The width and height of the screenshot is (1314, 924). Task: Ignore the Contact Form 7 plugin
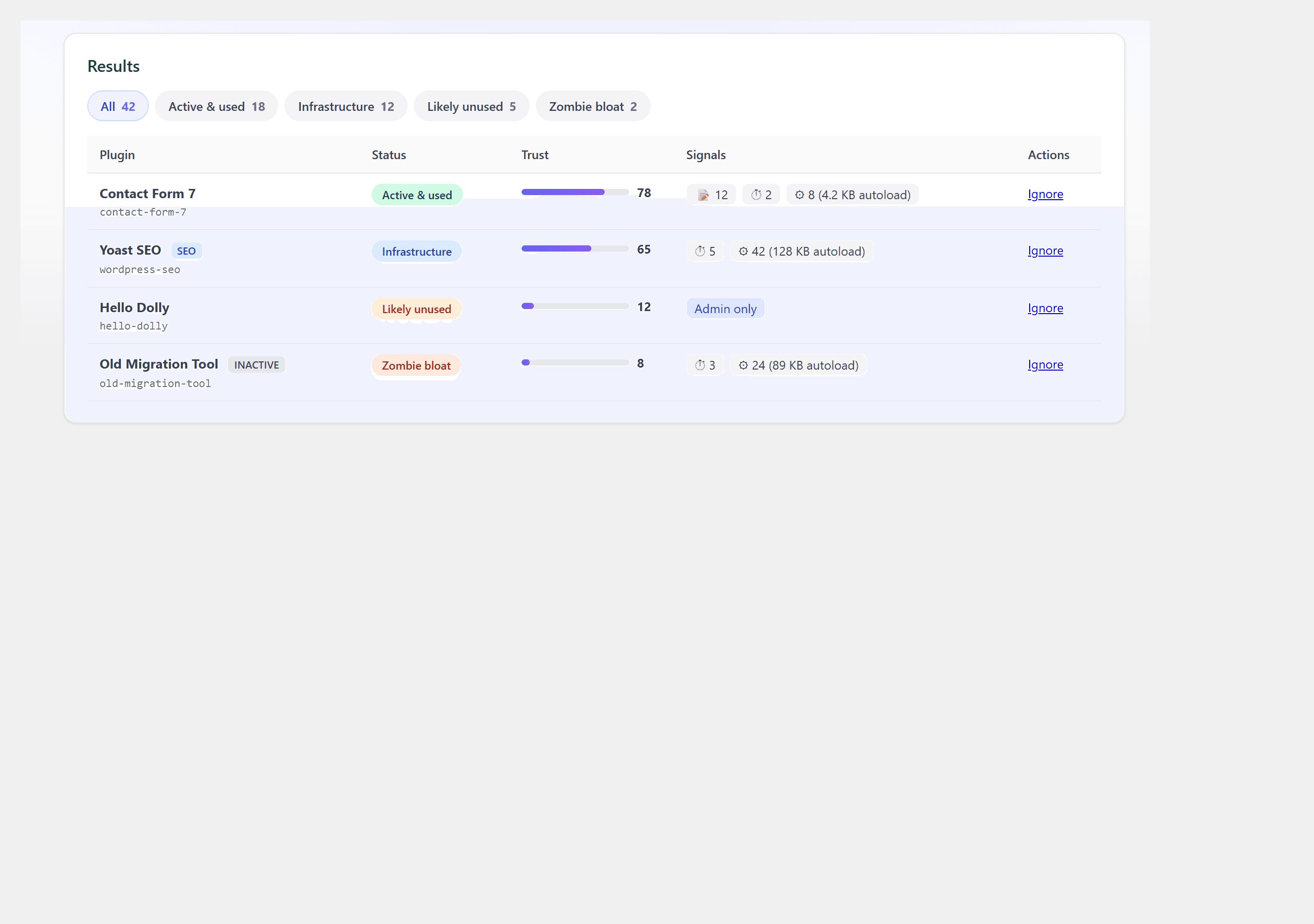1045,194
